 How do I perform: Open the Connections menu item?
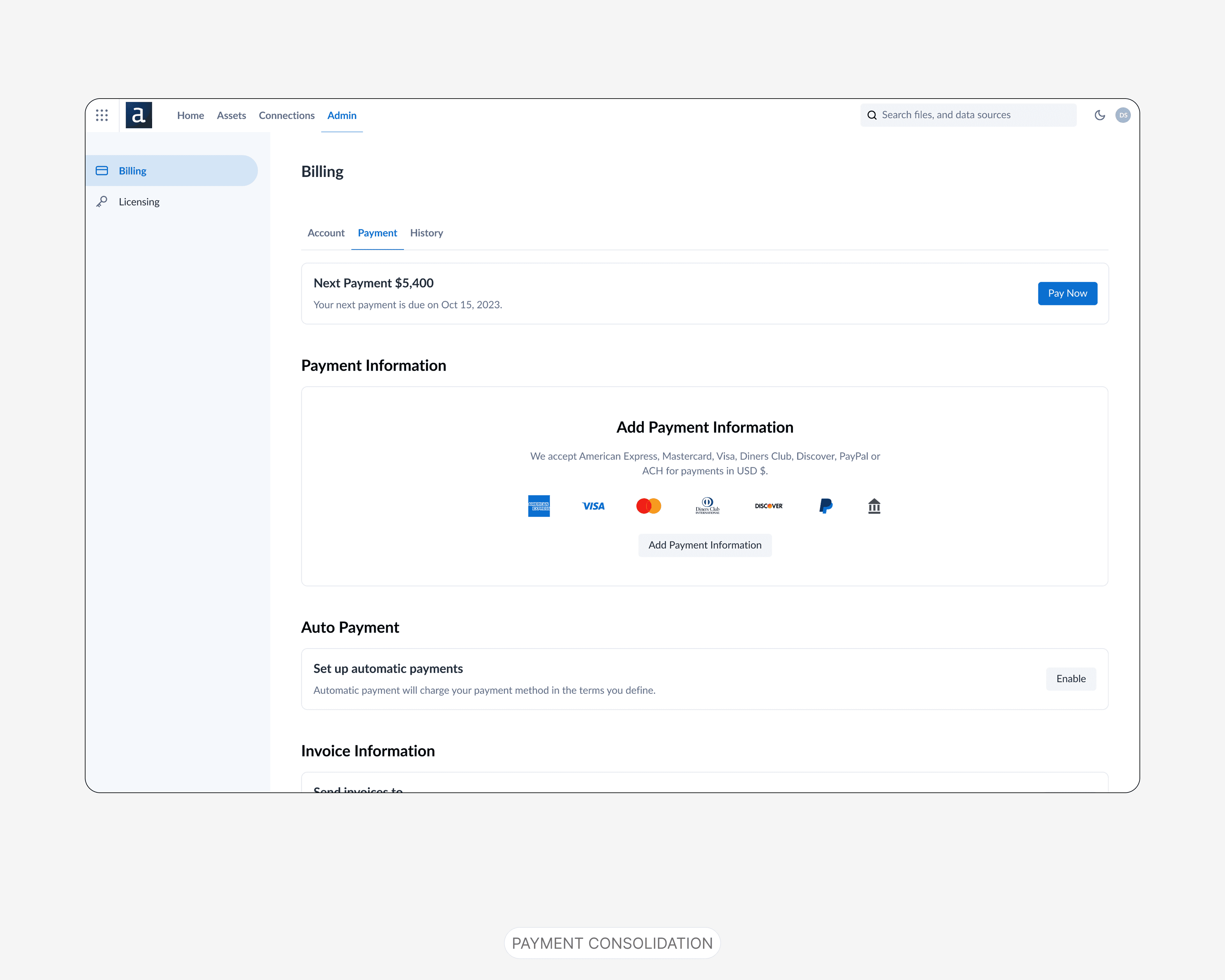tap(286, 115)
